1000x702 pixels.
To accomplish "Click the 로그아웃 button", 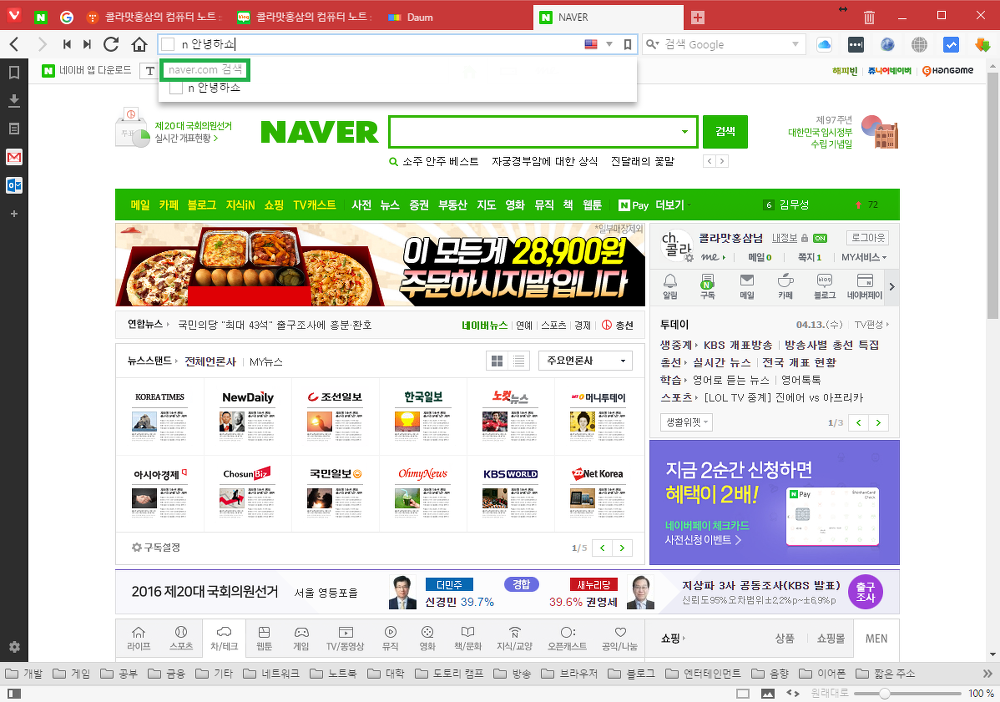I will [867, 238].
